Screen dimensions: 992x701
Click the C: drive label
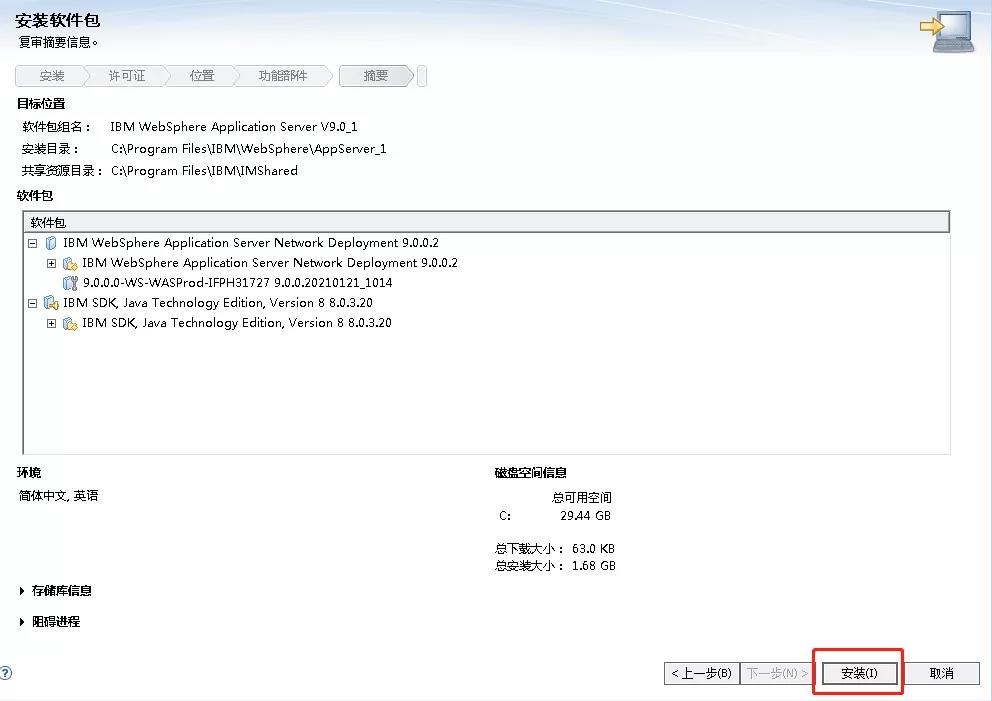pos(505,516)
